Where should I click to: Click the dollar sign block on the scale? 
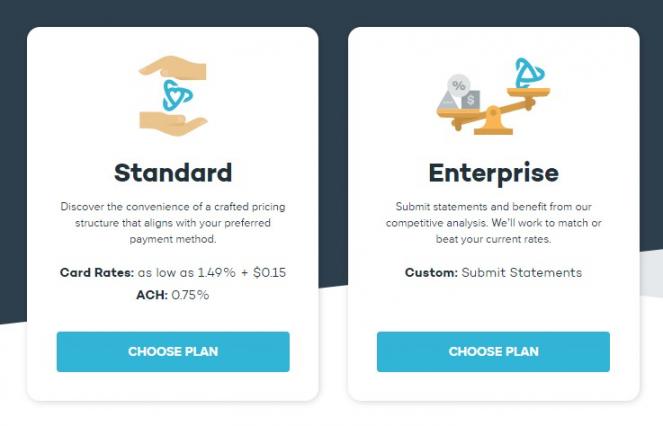click(x=471, y=99)
